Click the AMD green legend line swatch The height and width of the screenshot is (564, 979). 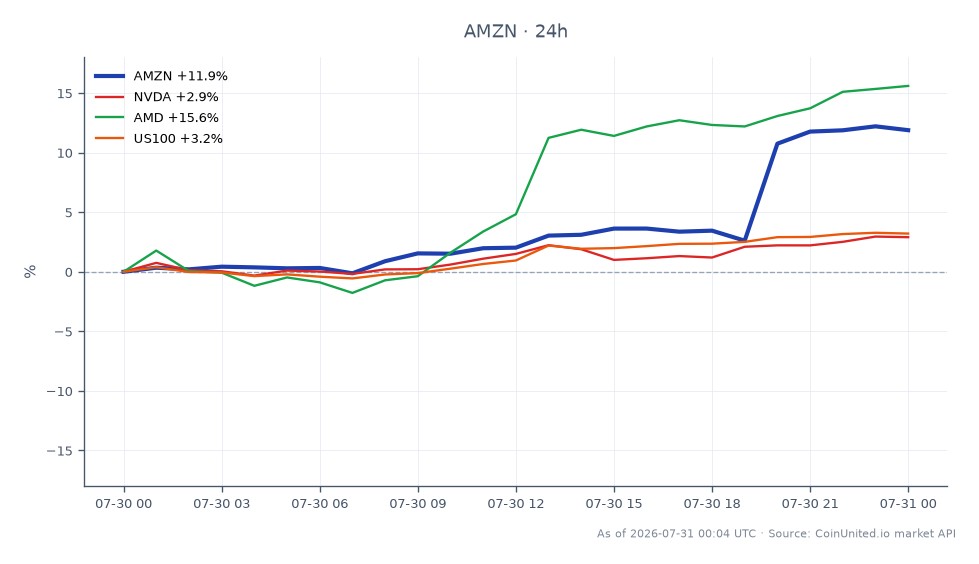[109, 117]
